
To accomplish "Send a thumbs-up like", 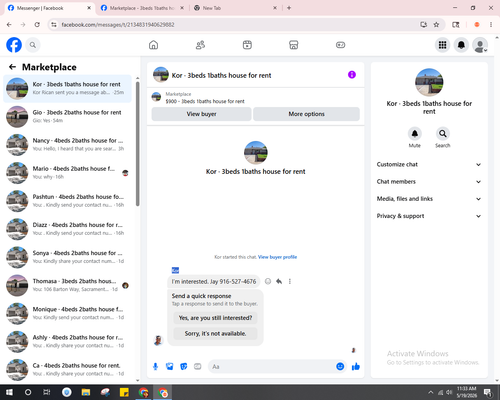I will pos(356,367).
